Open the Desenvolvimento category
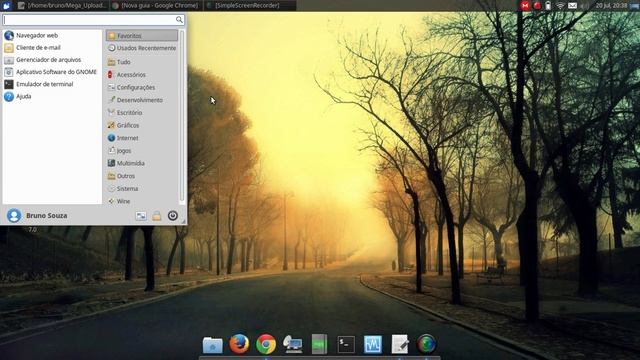 tap(142, 100)
